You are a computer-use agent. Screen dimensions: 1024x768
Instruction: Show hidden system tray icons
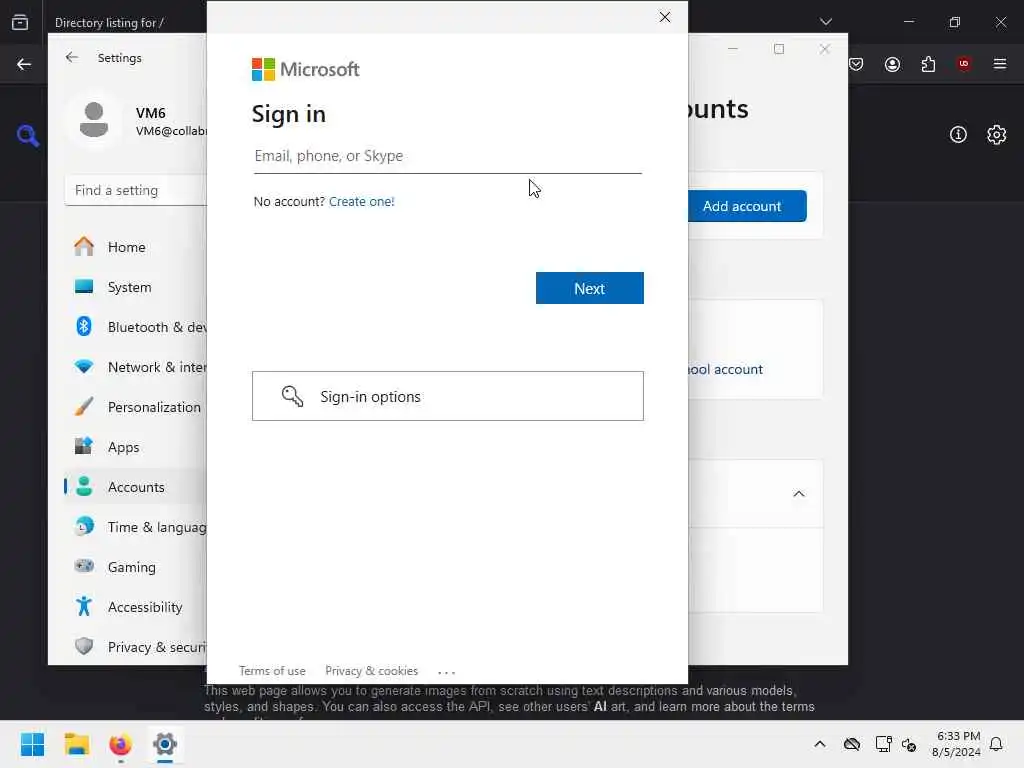(820, 744)
